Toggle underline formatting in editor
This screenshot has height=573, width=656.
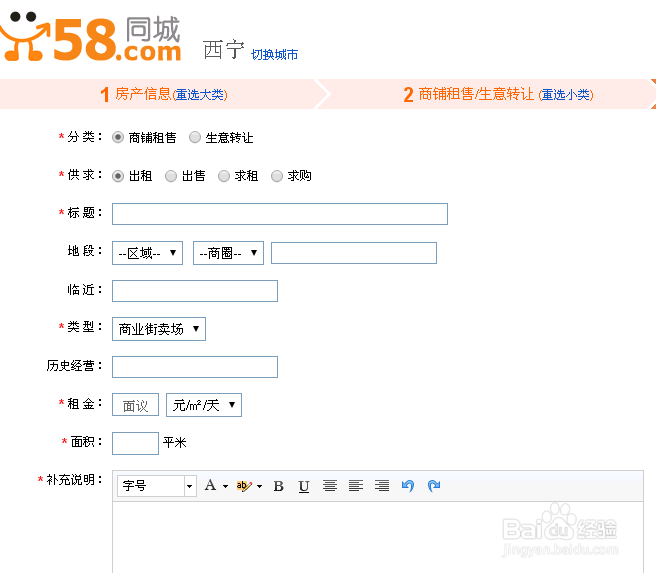(304, 486)
